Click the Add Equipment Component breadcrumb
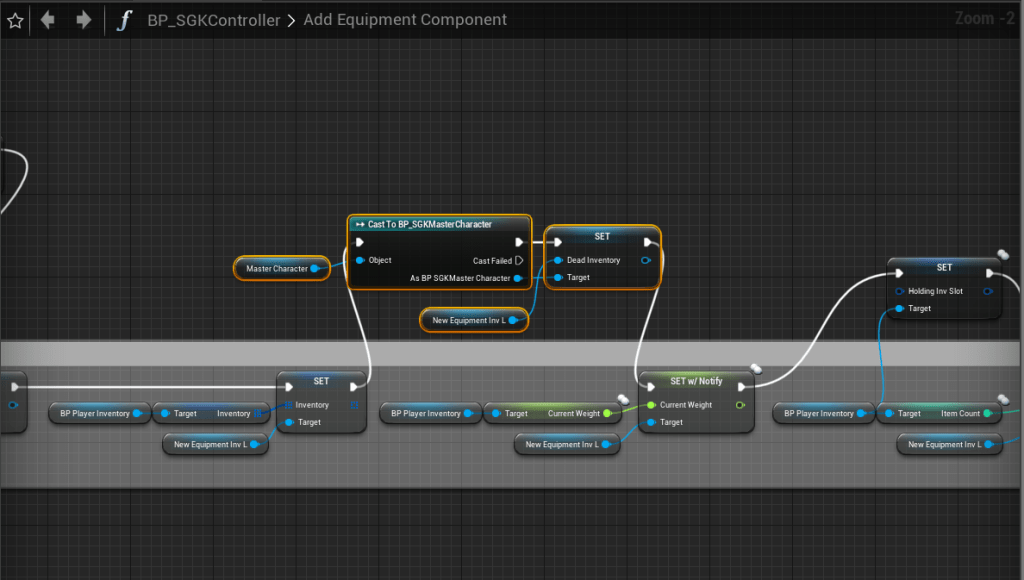 click(404, 20)
